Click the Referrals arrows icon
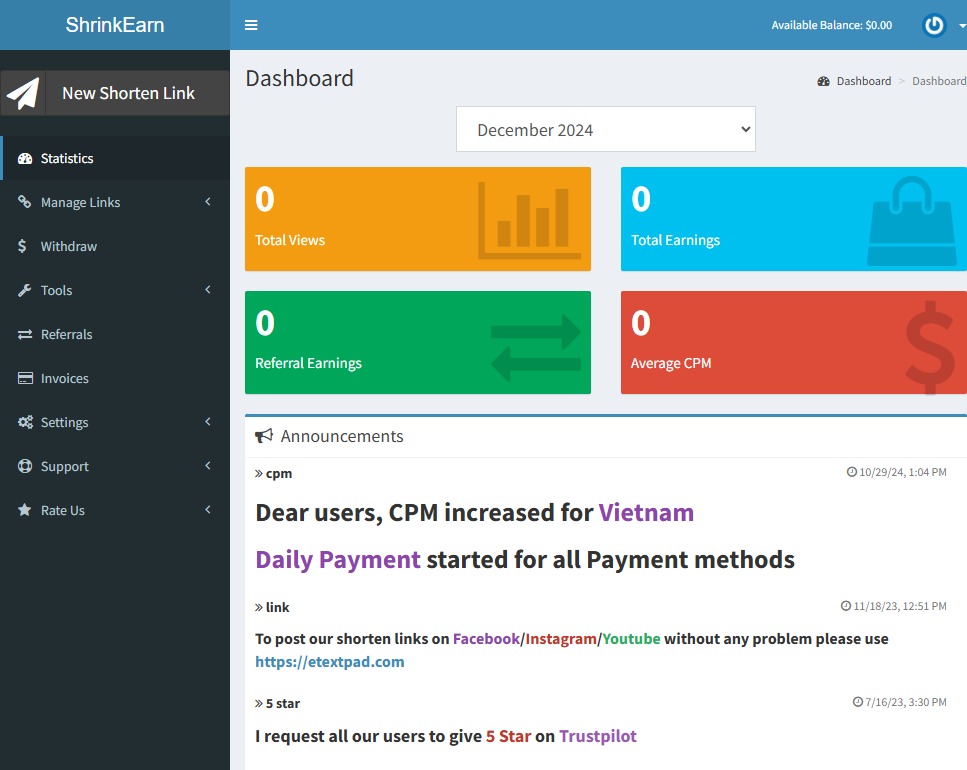 (24, 334)
